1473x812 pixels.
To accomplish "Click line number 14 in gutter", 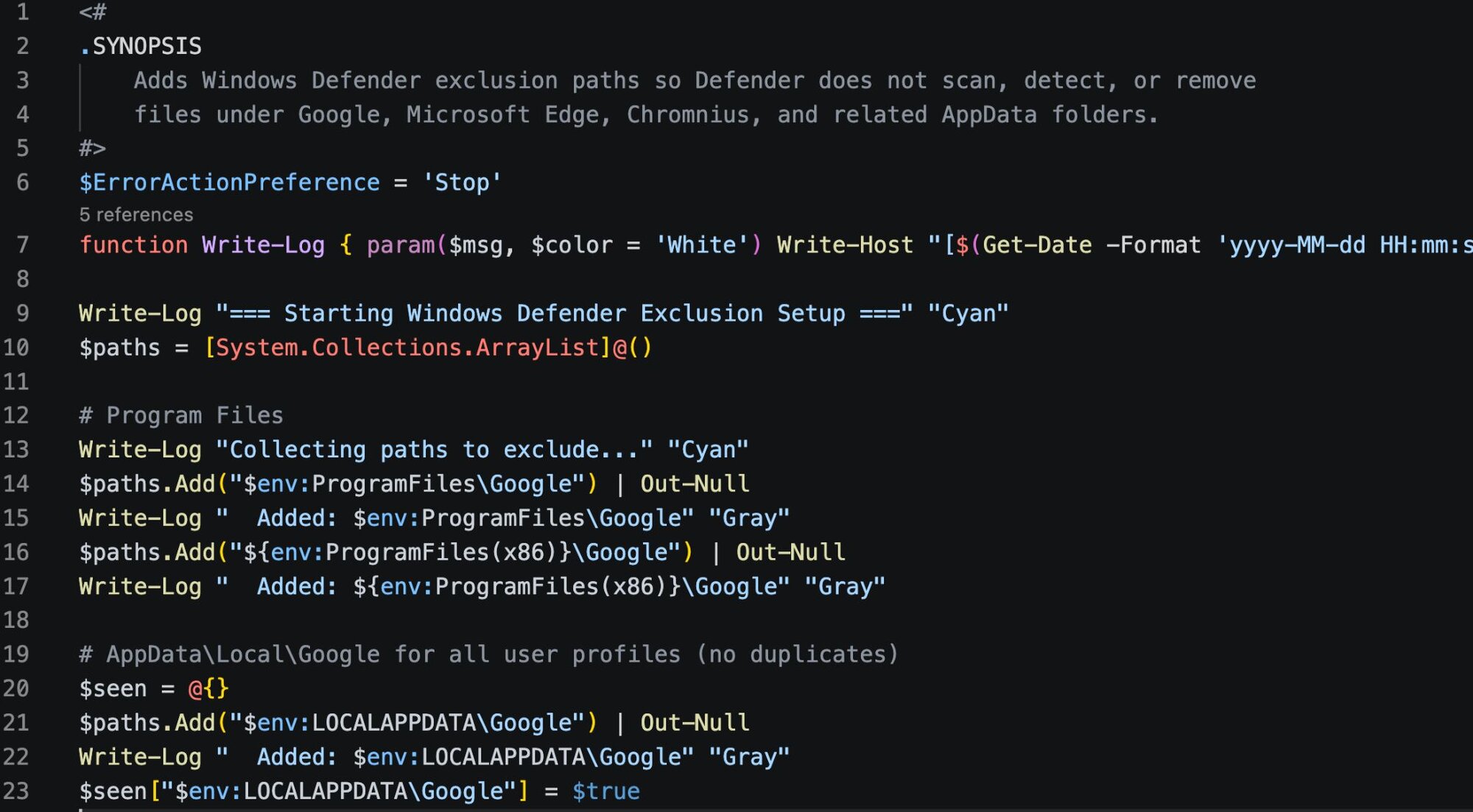I will pos(16,484).
